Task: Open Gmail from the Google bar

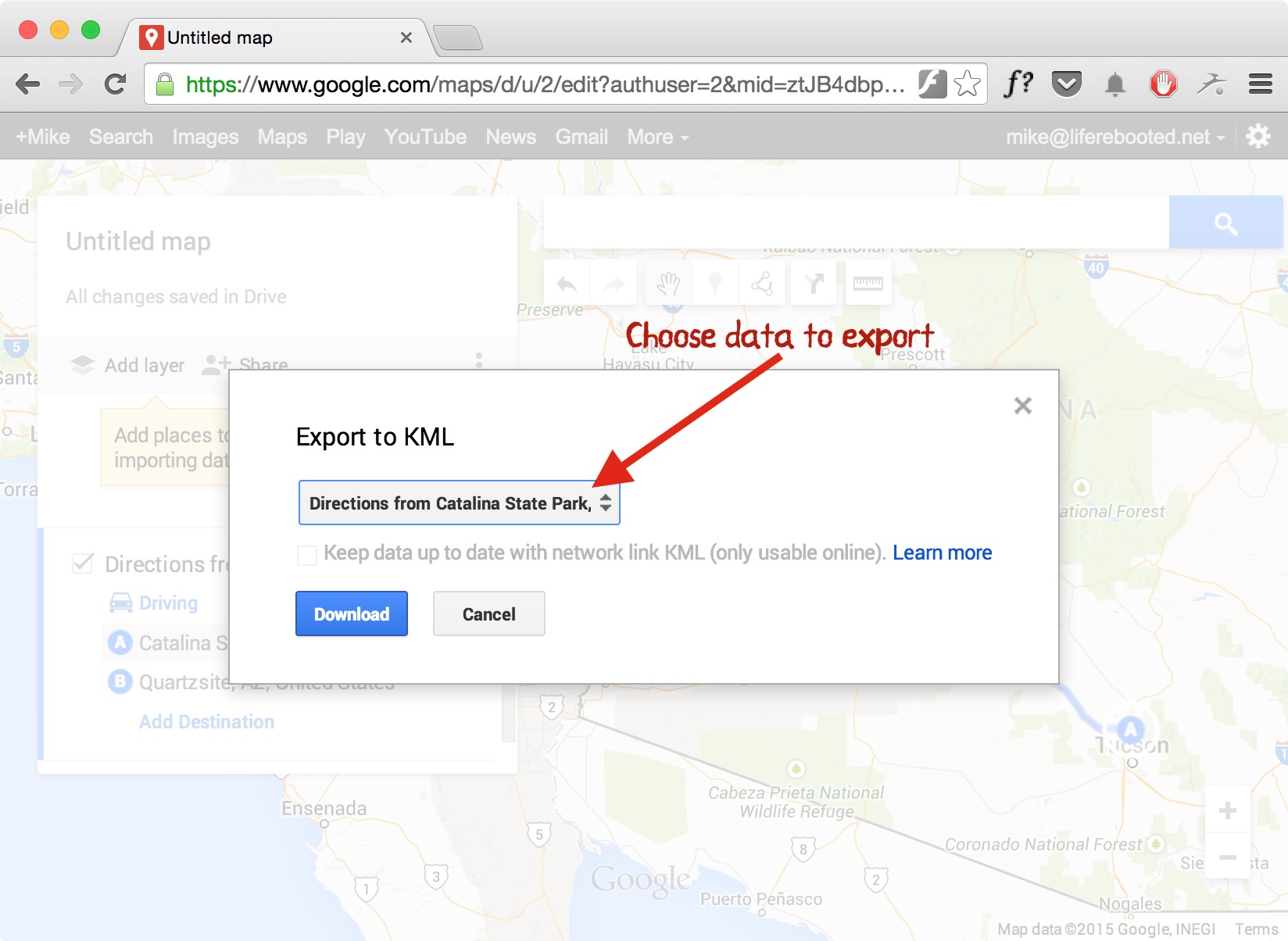Action: (x=581, y=137)
